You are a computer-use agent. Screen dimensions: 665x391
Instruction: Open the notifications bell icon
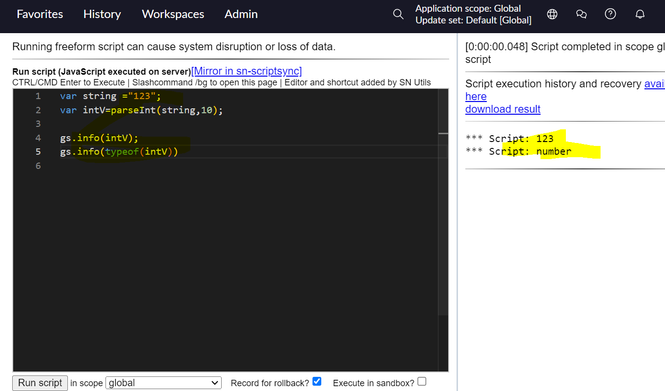click(x=640, y=14)
